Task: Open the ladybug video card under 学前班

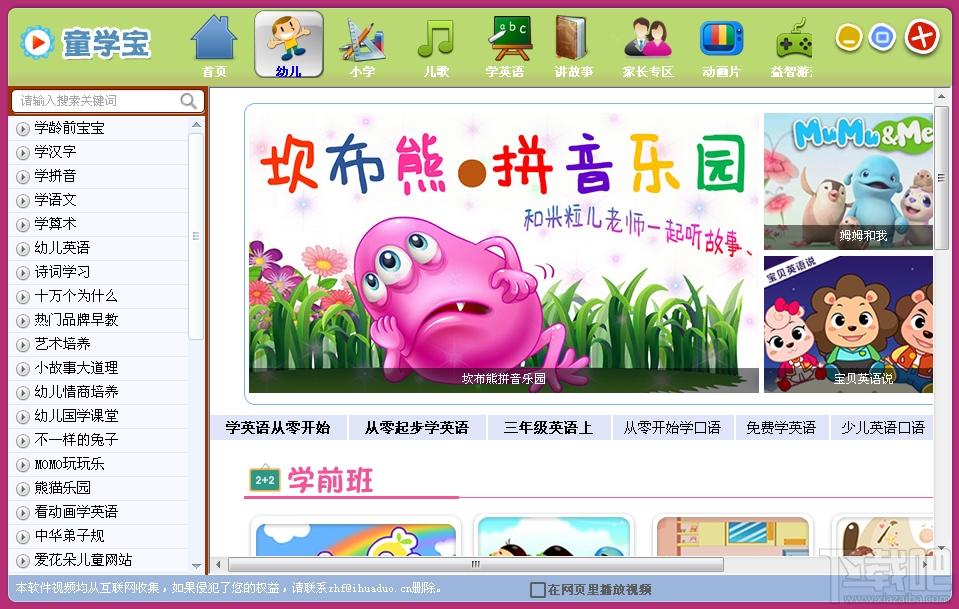Action: coord(554,536)
